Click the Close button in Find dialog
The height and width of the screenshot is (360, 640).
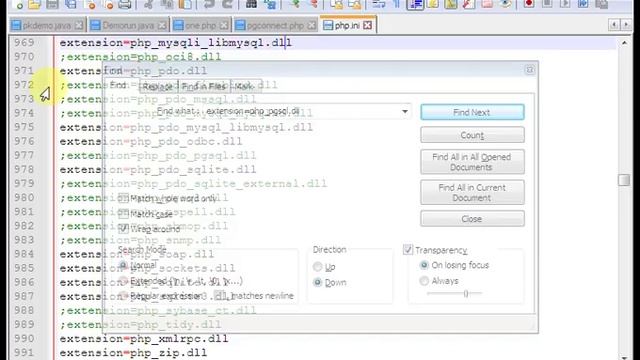click(x=472, y=219)
